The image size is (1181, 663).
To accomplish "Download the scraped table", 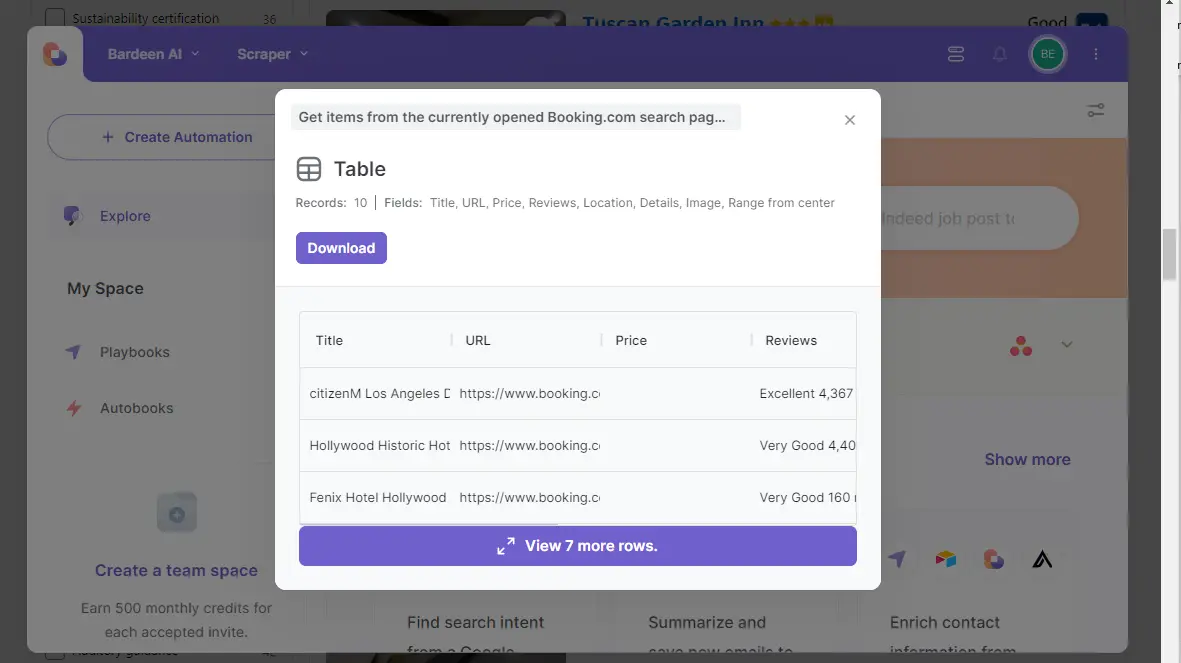I will (x=341, y=248).
